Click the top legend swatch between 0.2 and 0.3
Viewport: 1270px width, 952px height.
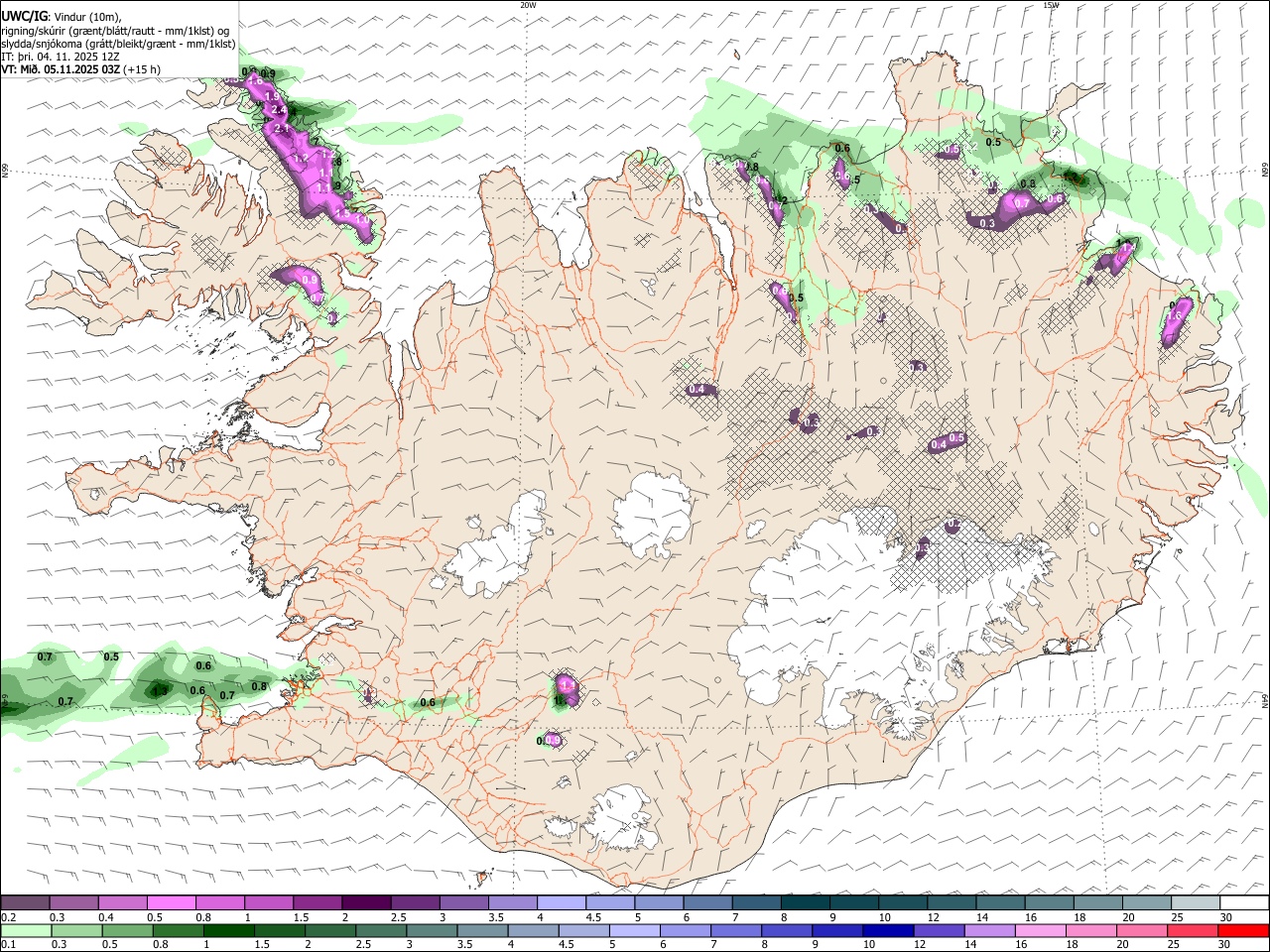[x=26, y=902]
